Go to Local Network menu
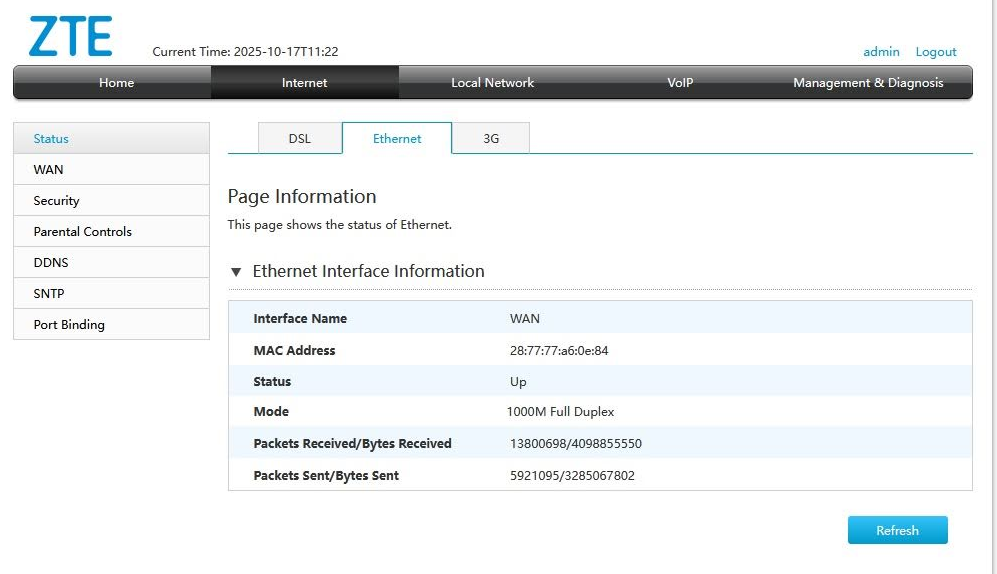The height and width of the screenshot is (574, 997). [492, 83]
